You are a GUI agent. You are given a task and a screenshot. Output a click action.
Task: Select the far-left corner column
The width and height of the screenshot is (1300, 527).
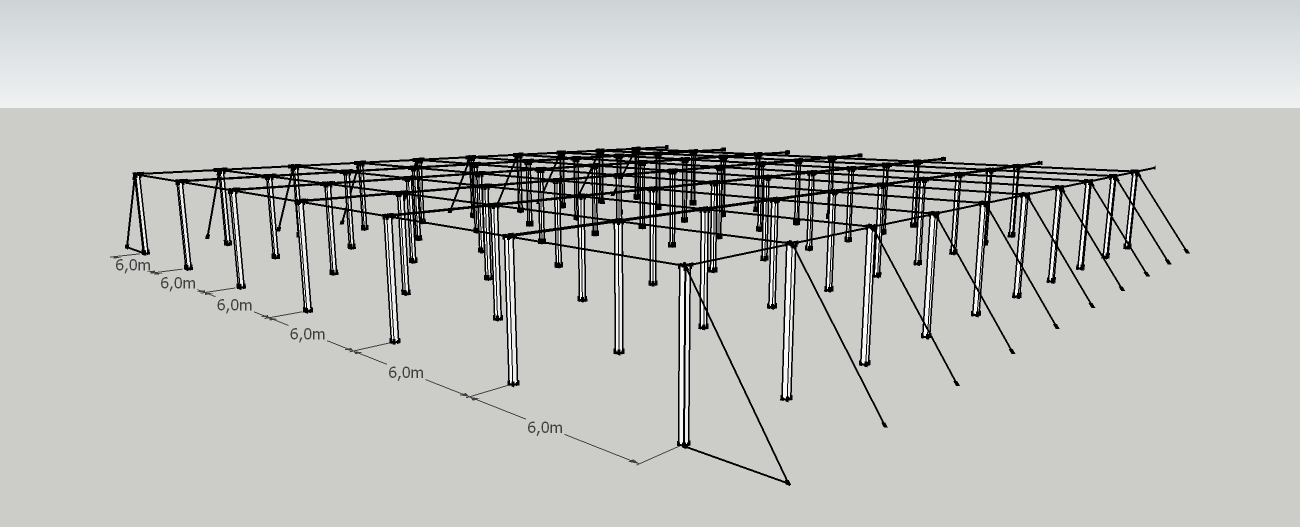[x=141, y=214]
